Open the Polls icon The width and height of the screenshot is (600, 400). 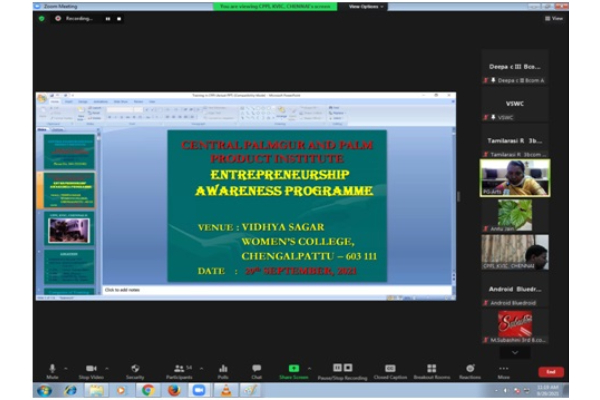(x=223, y=369)
